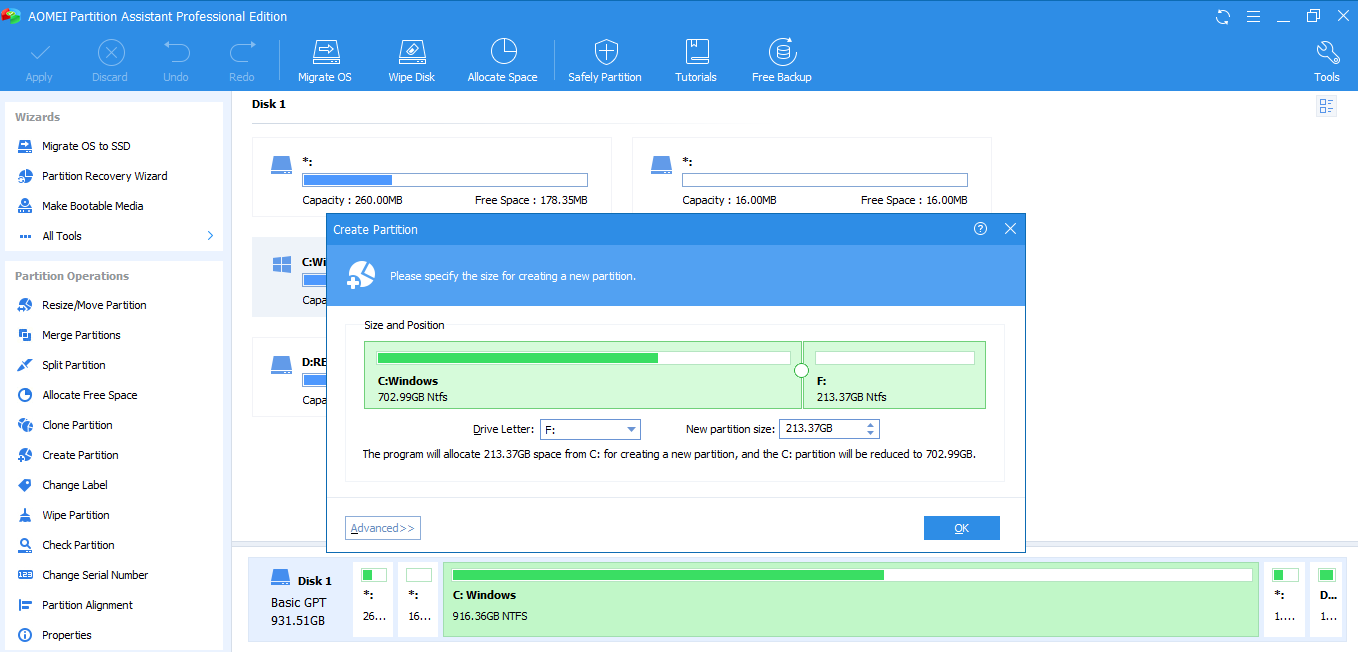Click the partition size slider handle
Image resolution: width=1358 pixels, height=652 pixels.
pos(801,371)
